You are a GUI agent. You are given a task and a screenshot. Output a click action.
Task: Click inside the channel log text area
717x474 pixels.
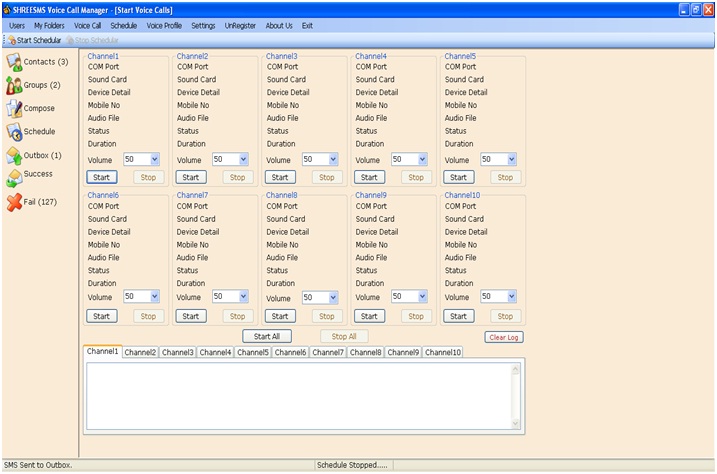pos(300,396)
